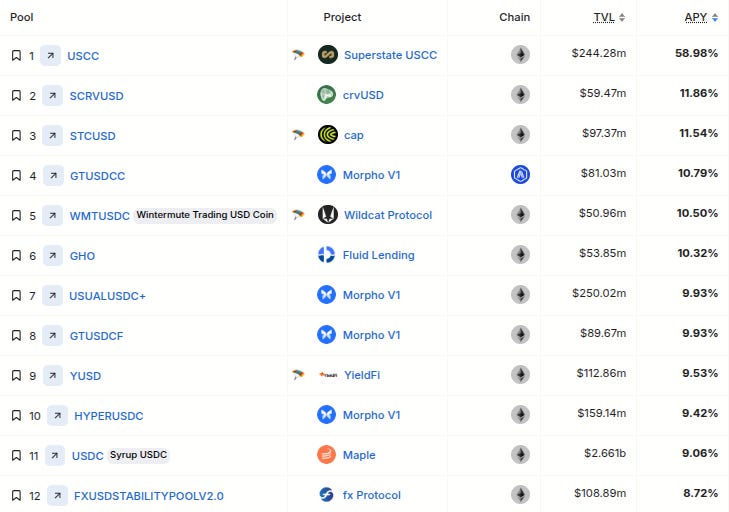This screenshot has width=729, height=512.
Task: Open the YieldFi project link
Action: click(362, 375)
